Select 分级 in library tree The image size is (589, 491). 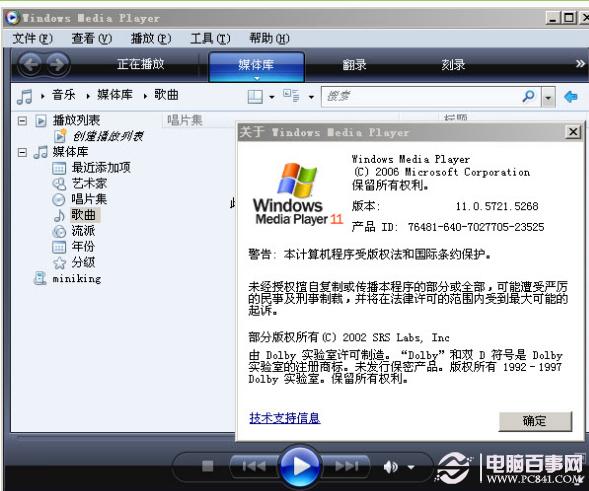tap(83, 262)
